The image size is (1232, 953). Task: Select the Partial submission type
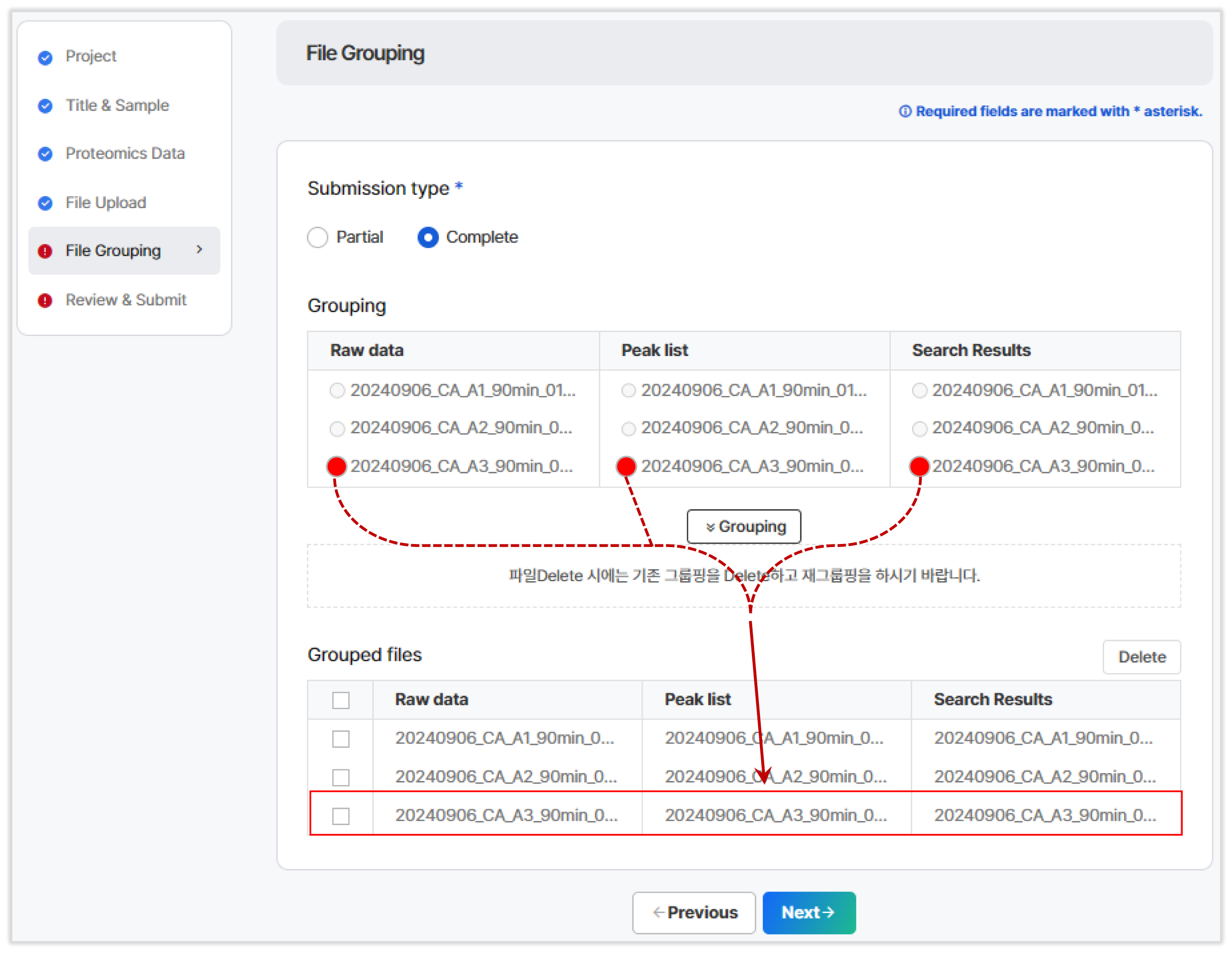(318, 238)
